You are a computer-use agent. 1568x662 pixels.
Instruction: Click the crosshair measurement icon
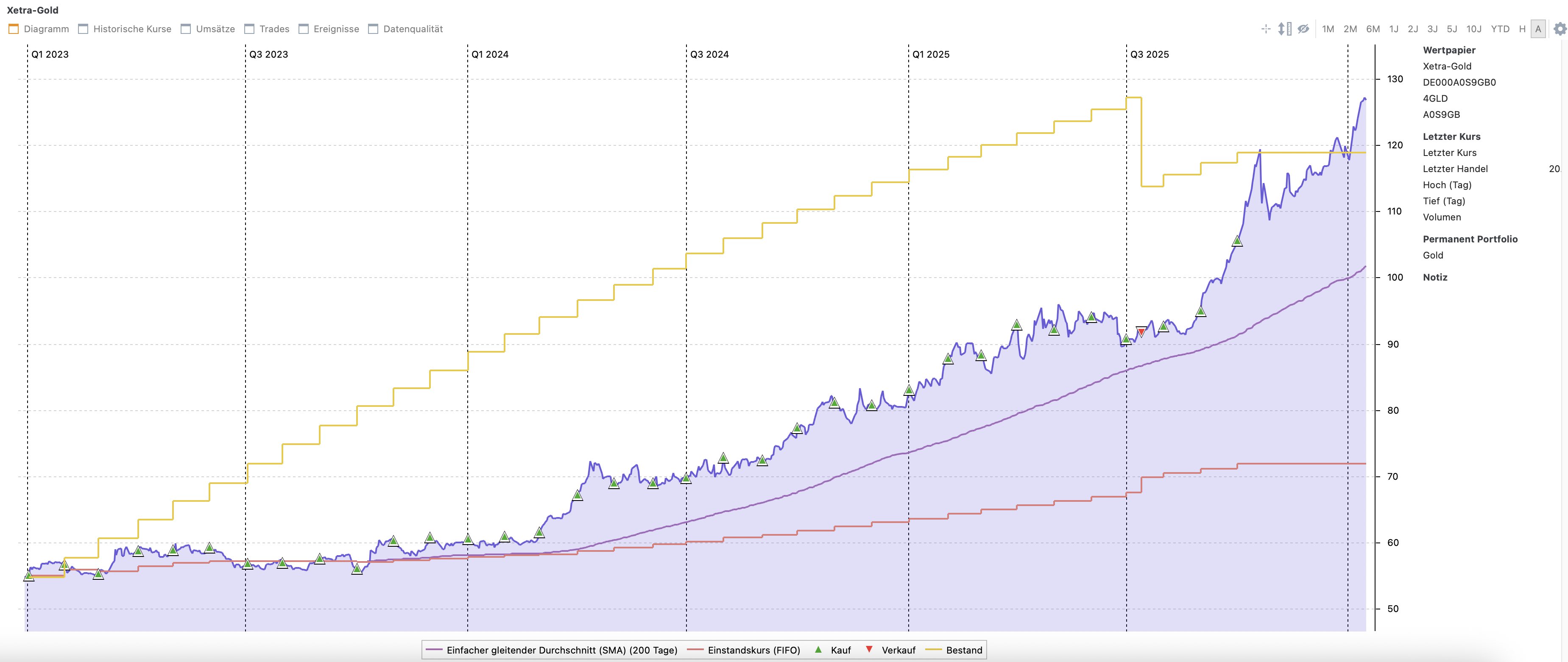[1266, 28]
